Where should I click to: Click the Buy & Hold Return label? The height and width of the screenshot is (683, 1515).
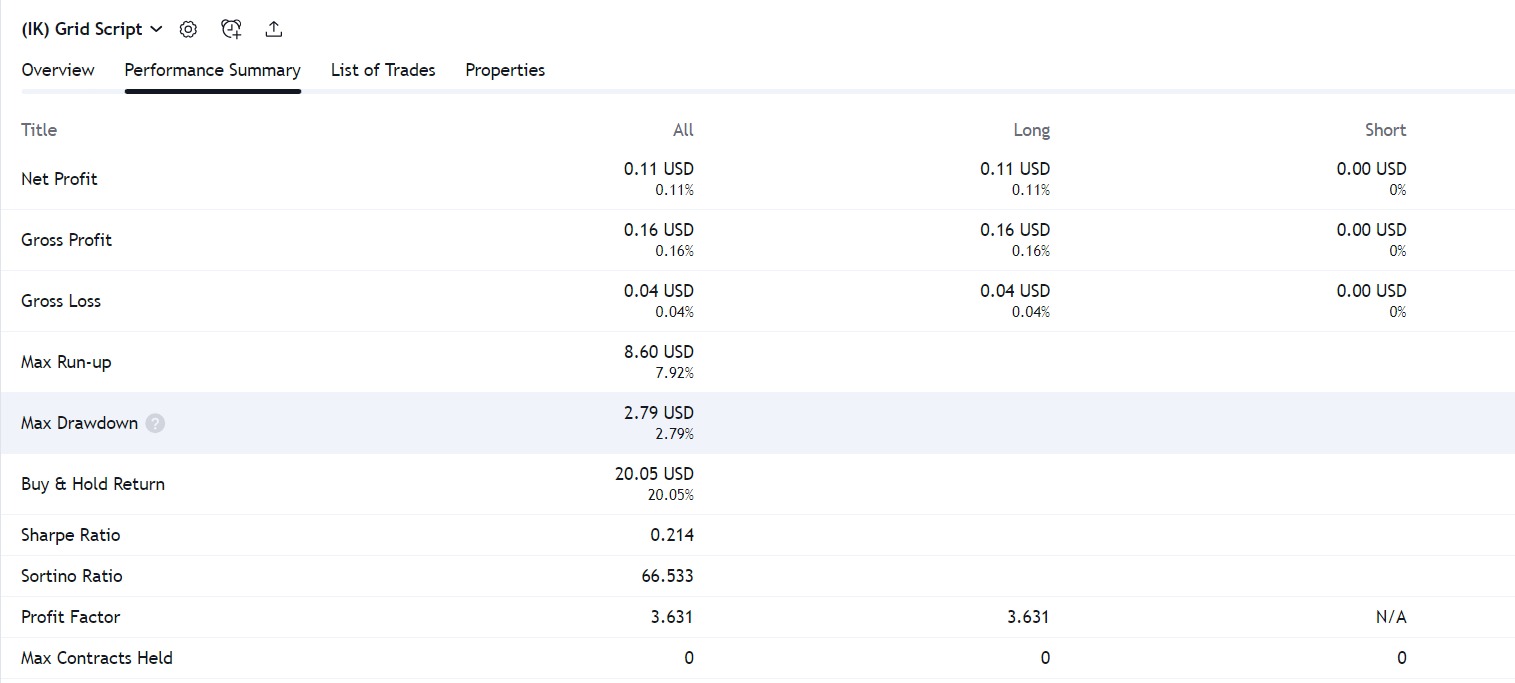pos(93,484)
